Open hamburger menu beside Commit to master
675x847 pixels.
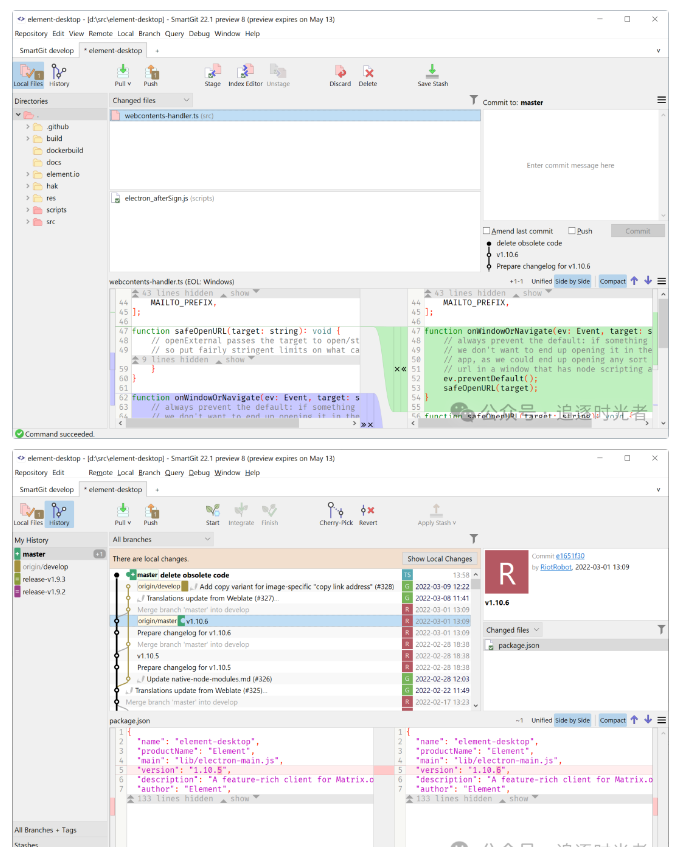[662, 100]
